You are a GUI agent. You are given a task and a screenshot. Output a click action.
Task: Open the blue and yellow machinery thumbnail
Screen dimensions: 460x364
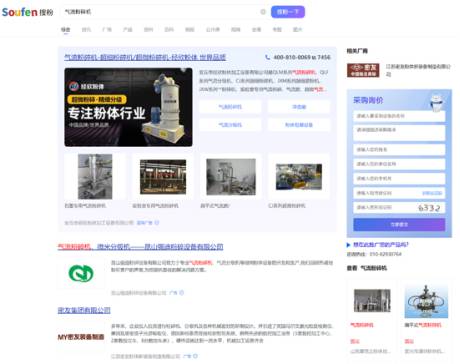(x=299, y=177)
